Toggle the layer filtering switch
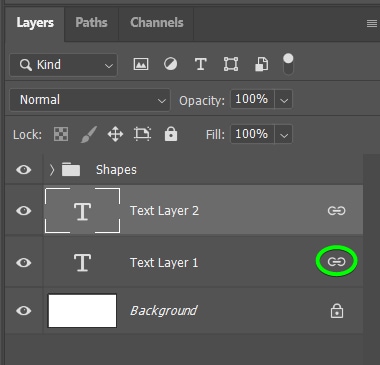 click(288, 64)
